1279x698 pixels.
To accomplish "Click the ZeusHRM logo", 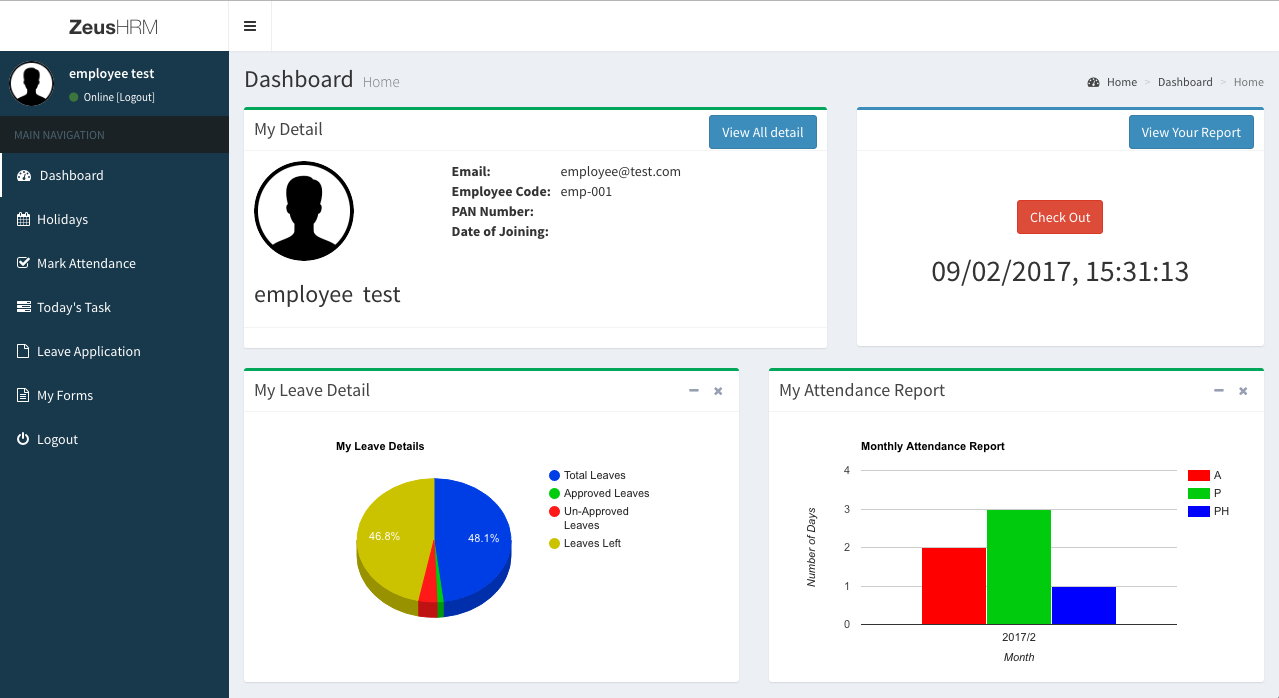I will (x=113, y=27).
